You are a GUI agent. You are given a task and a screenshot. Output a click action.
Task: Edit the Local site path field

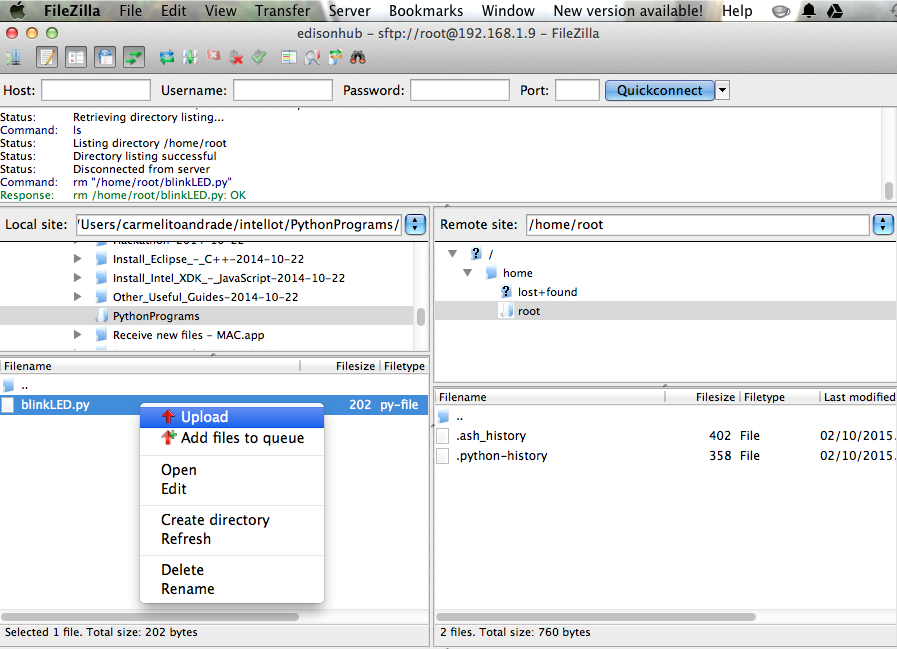pyautogui.click(x=239, y=224)
